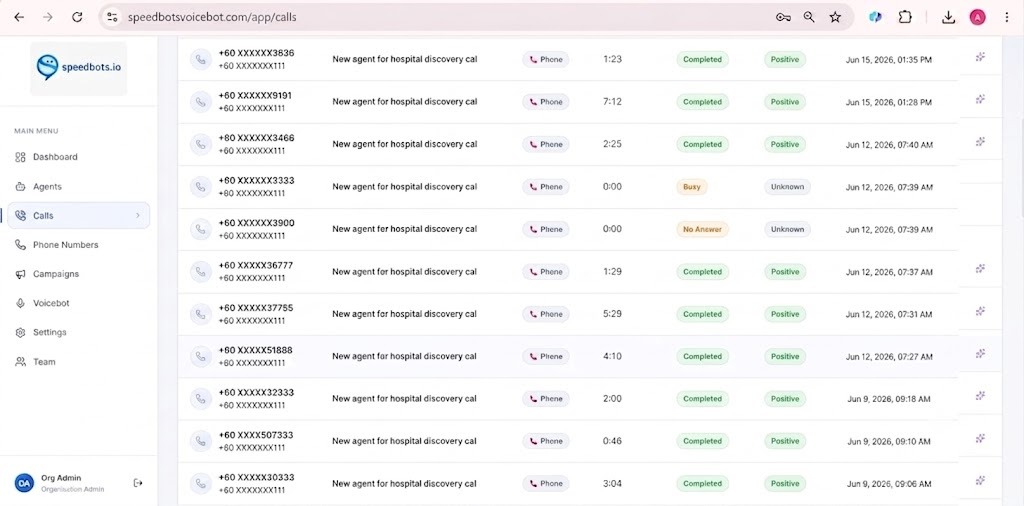Click call icon for XXXXX51888 row

pos(200,356)
